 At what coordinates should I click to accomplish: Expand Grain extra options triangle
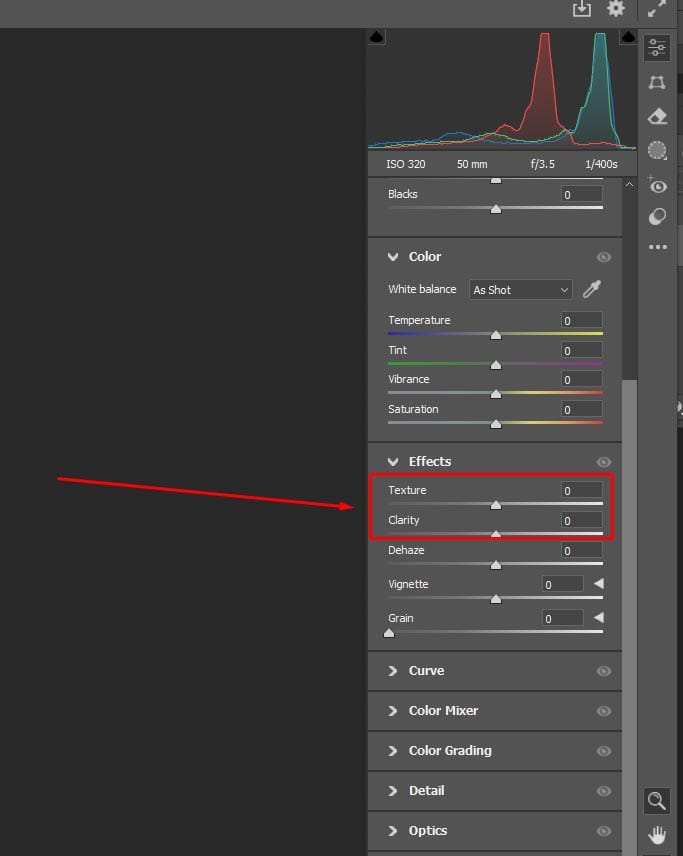point(599,617)
